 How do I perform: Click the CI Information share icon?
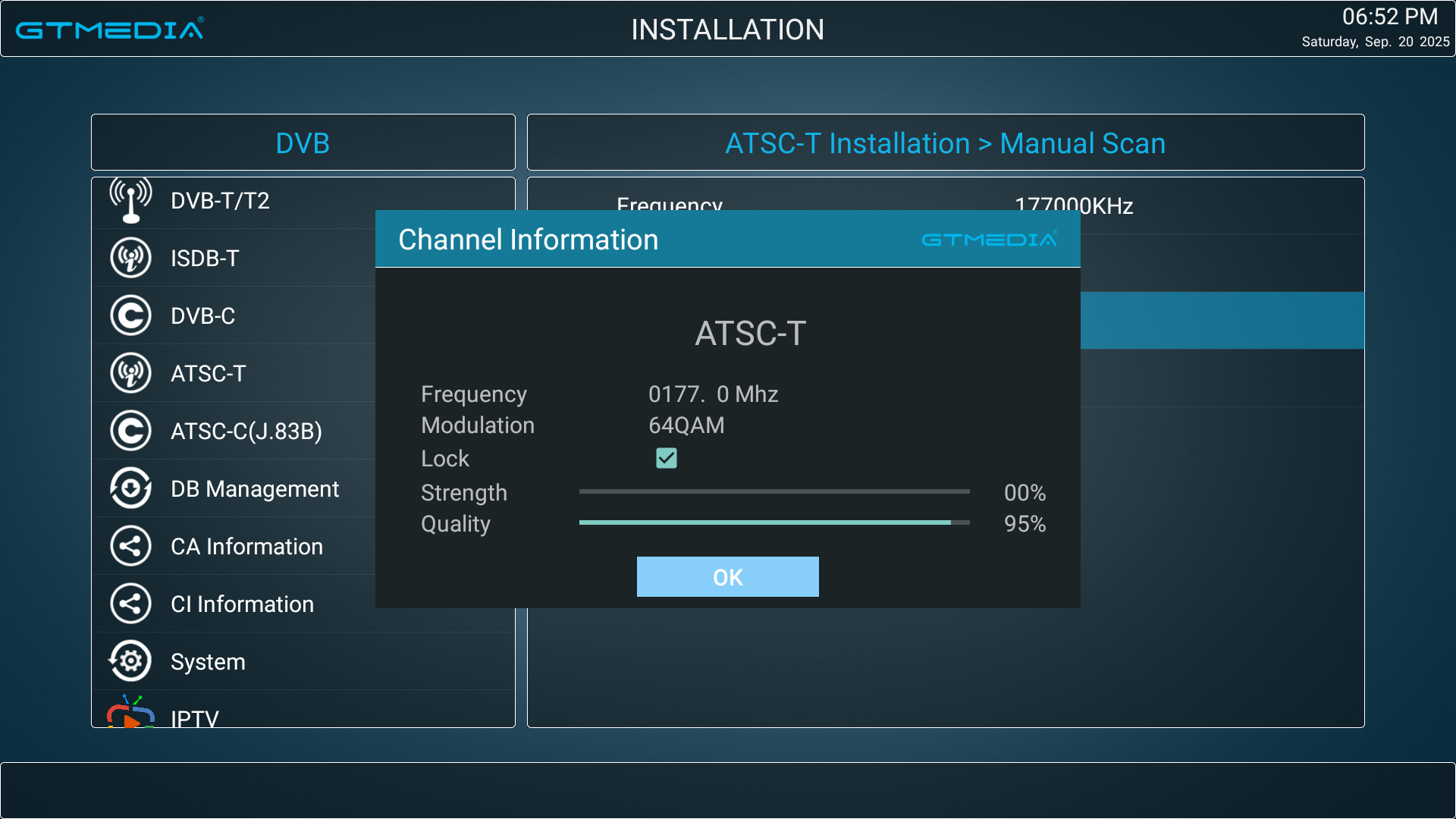click(x=130, y=604)
